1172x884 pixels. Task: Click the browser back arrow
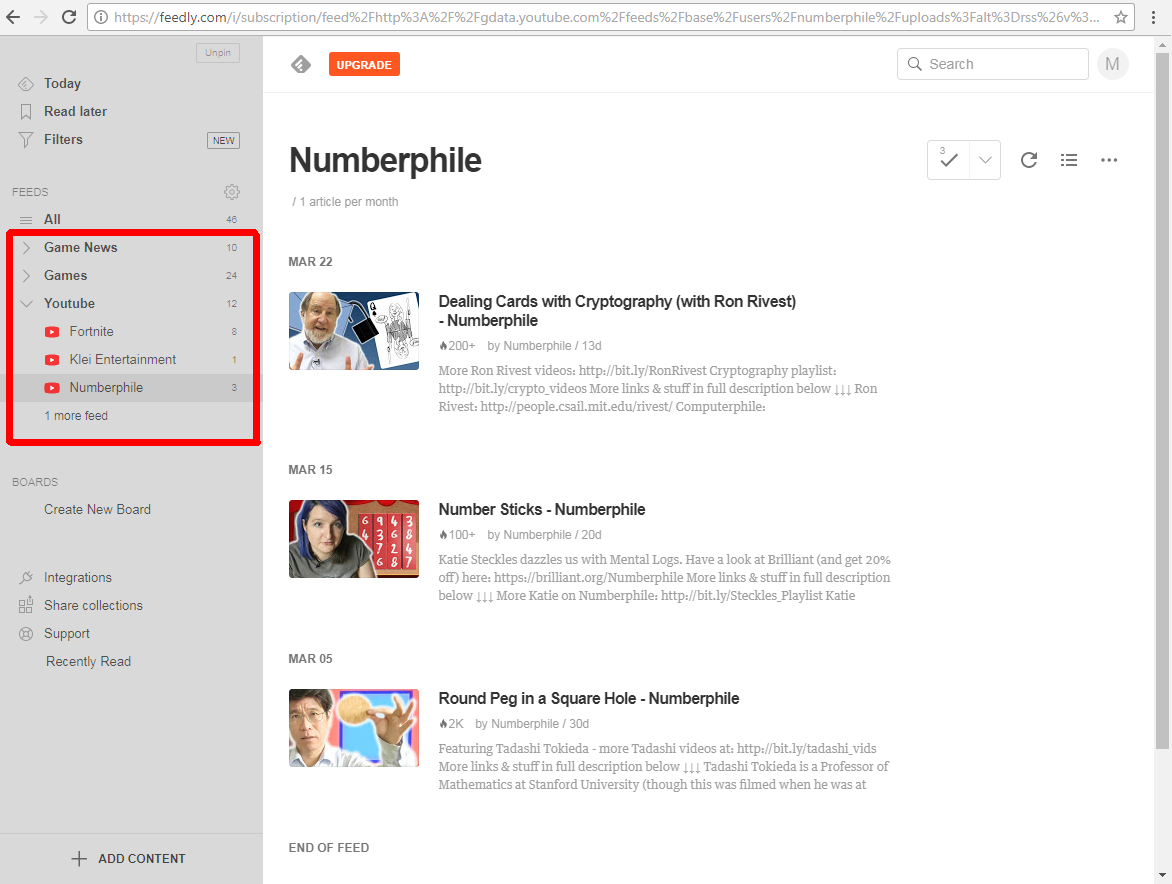13,16
